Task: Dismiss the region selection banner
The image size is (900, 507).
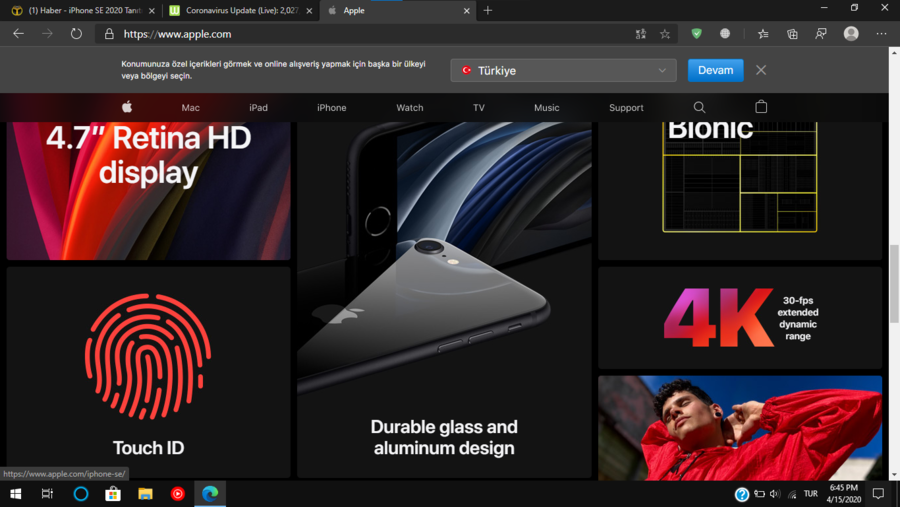Action: [x=761, y=70]
